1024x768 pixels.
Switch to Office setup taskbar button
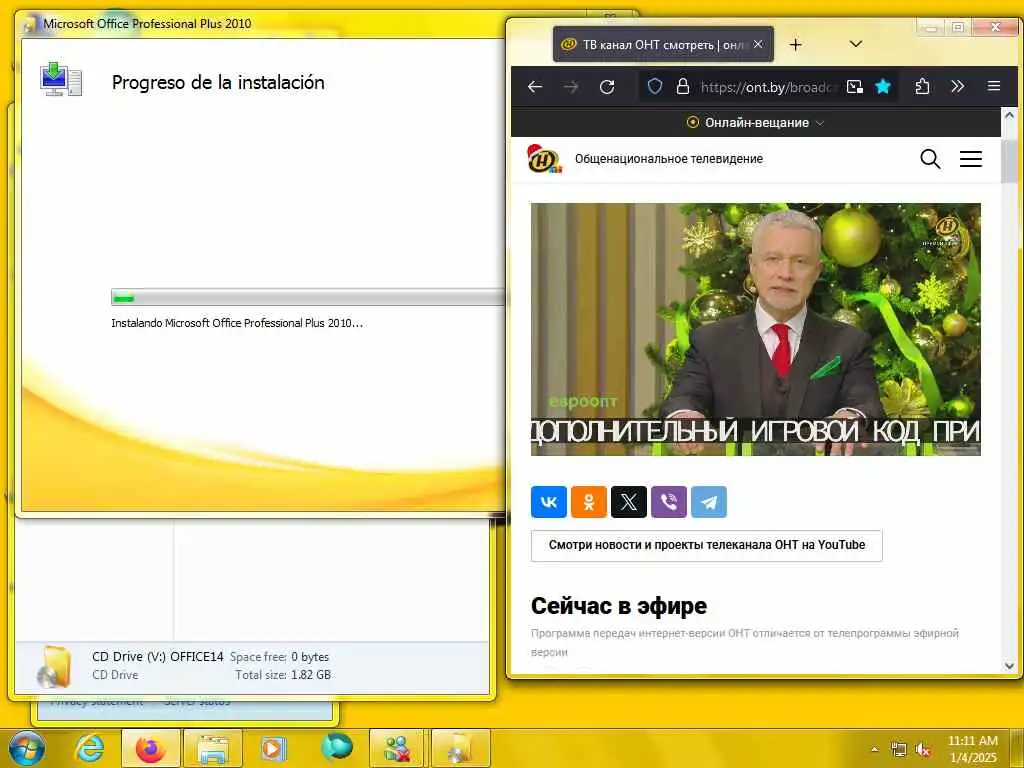tap(460, 748)
